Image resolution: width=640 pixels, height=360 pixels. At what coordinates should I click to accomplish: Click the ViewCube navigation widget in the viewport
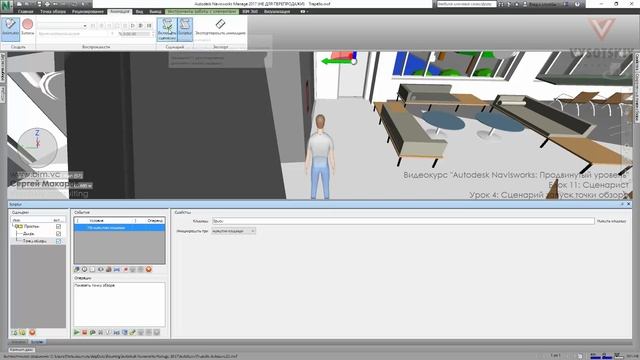[x=38, y=147]
